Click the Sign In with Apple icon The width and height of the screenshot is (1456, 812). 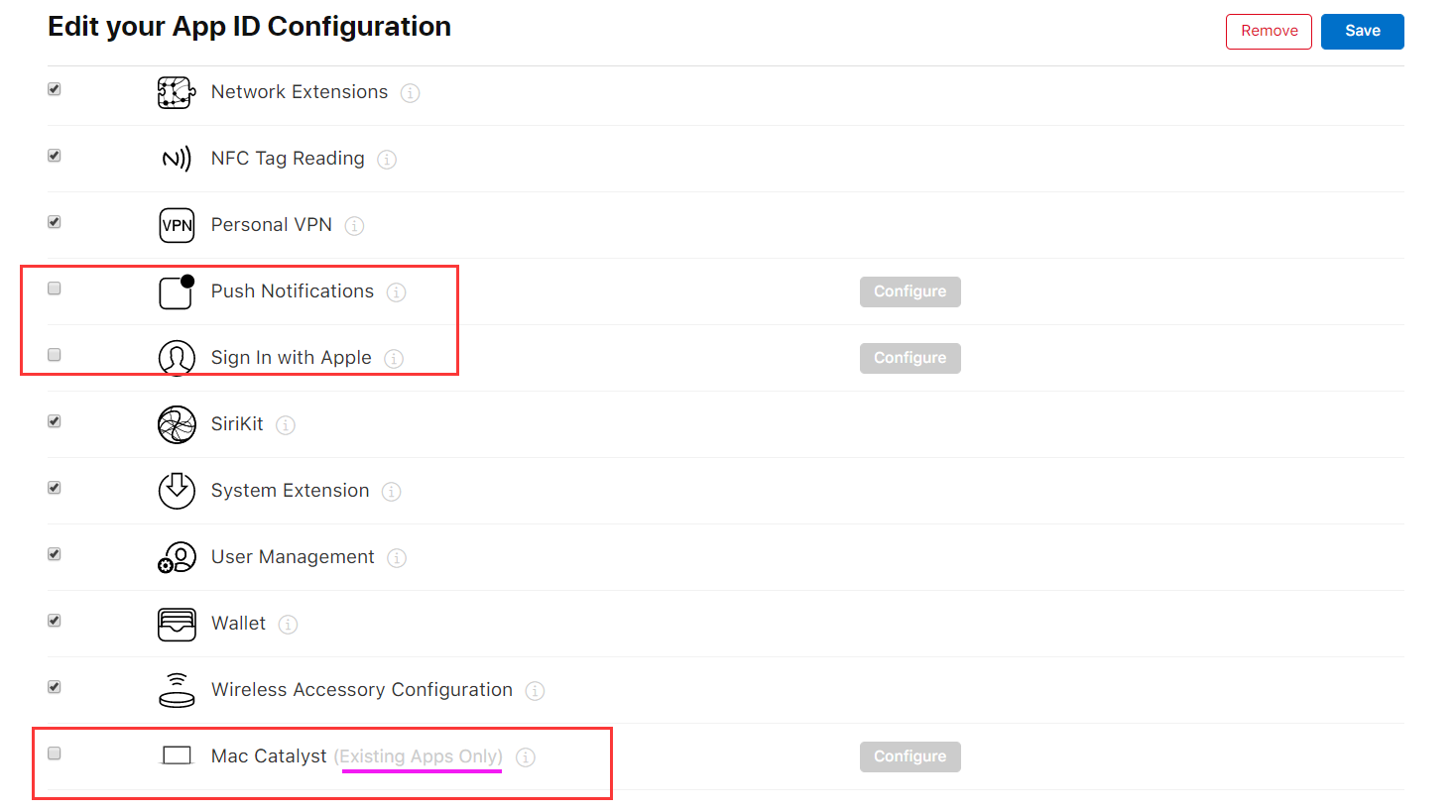click(x=177, y=358)
